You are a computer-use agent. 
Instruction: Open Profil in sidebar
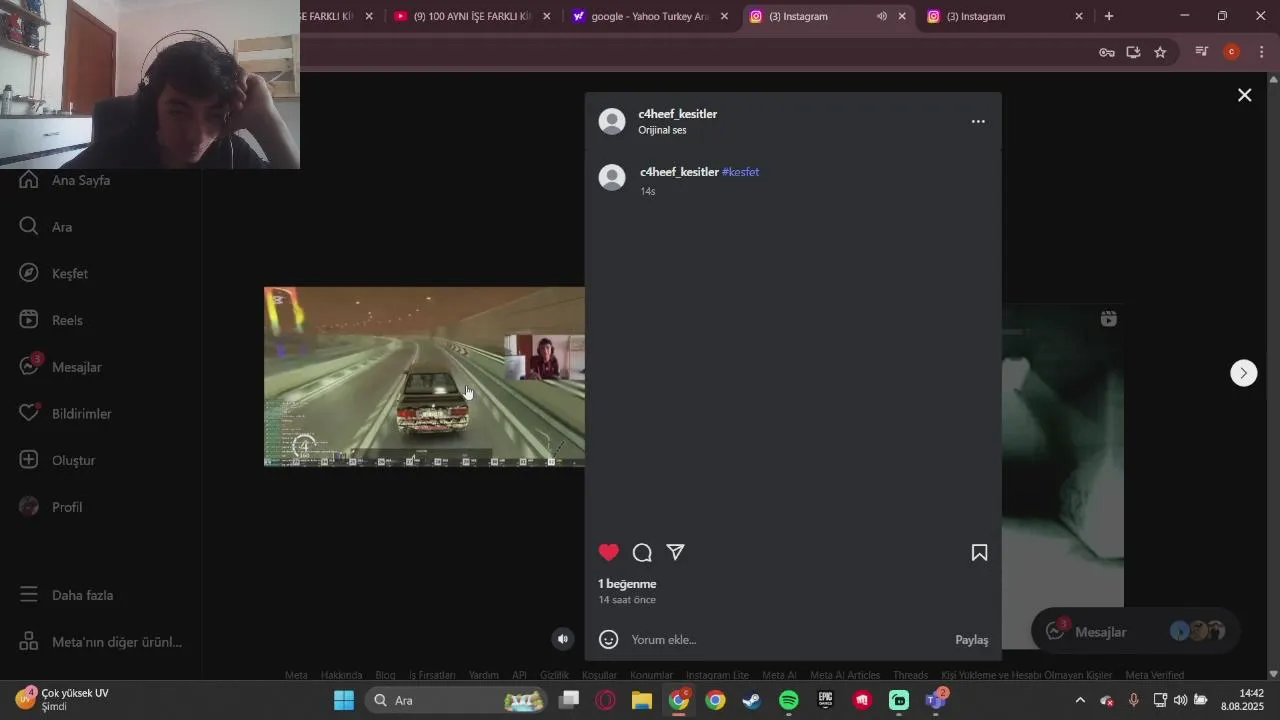[51, 507]
